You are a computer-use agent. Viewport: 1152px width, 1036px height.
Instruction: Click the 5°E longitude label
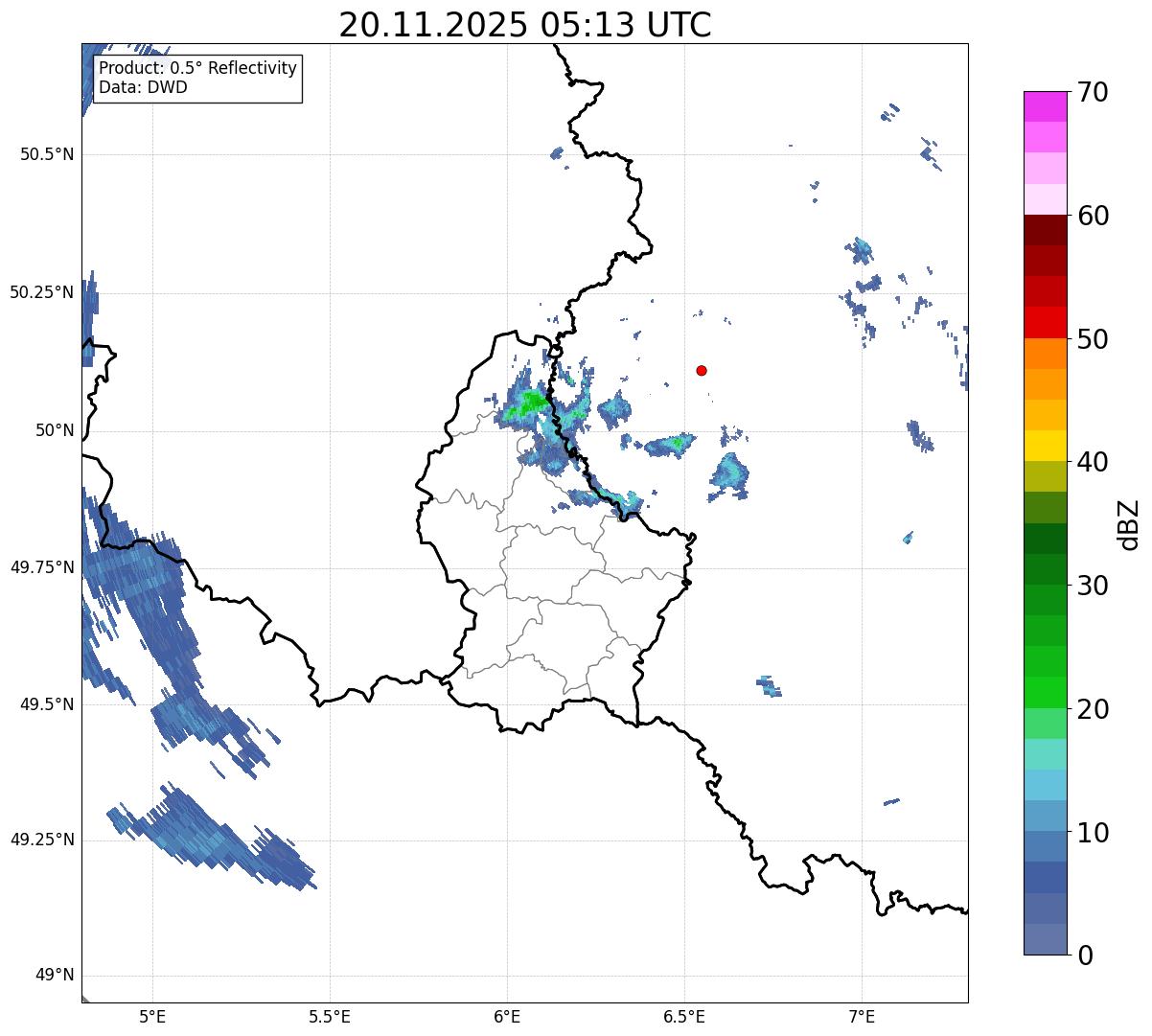pos(152,1016)
